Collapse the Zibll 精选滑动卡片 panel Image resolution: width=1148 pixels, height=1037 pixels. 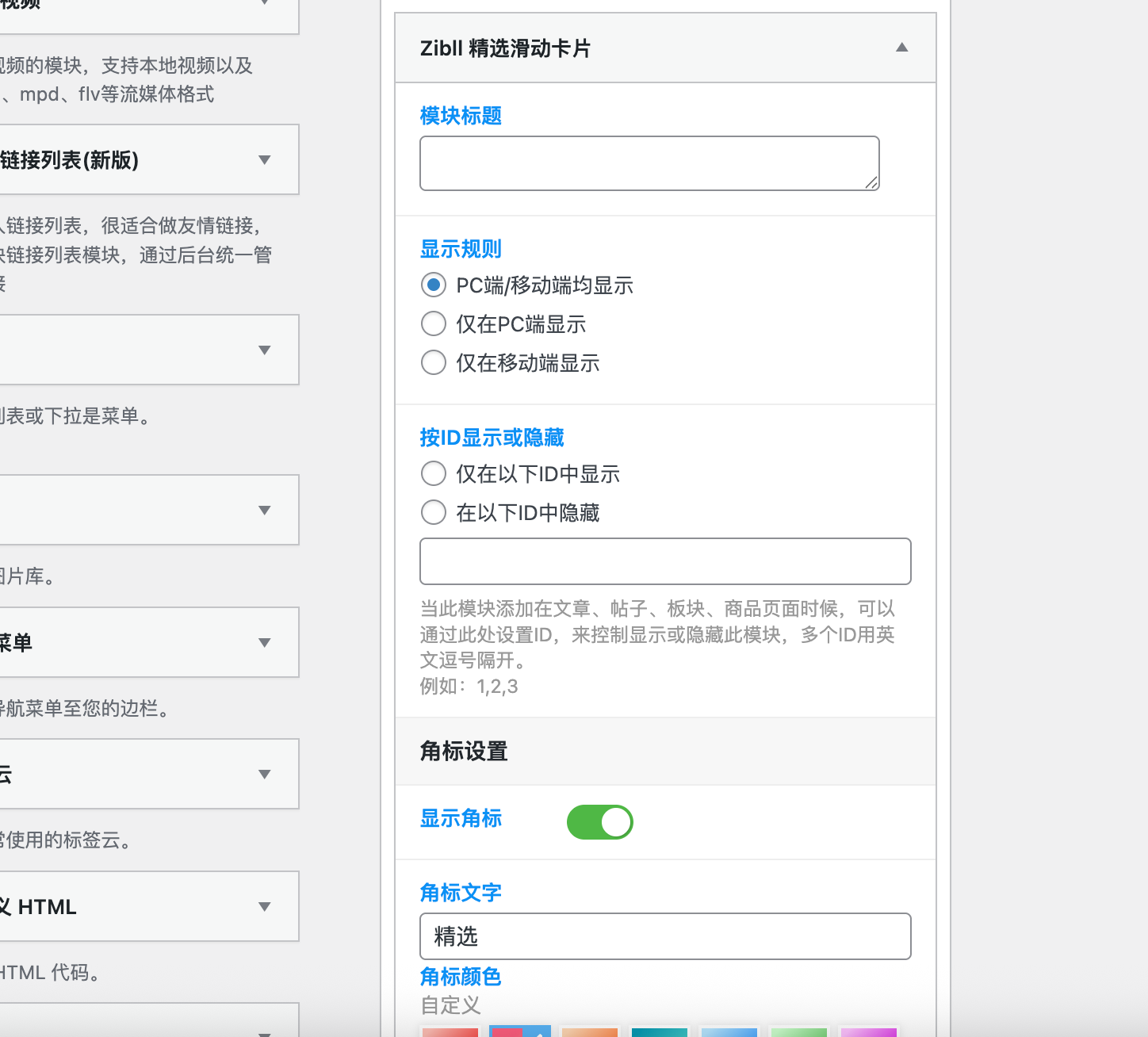click(x=901, y=48)
